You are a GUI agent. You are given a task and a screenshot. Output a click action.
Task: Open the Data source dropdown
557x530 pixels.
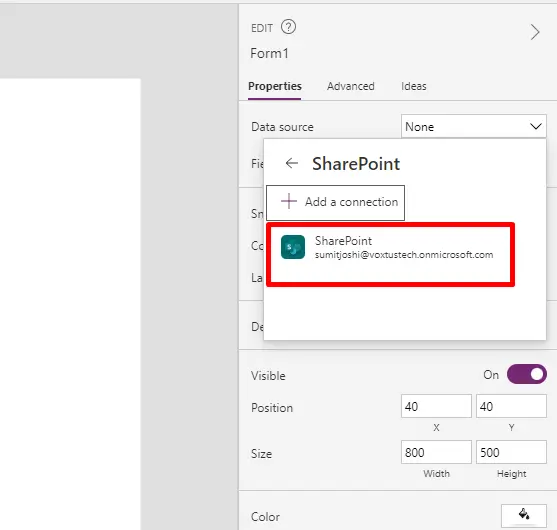[x=474, y=126]
